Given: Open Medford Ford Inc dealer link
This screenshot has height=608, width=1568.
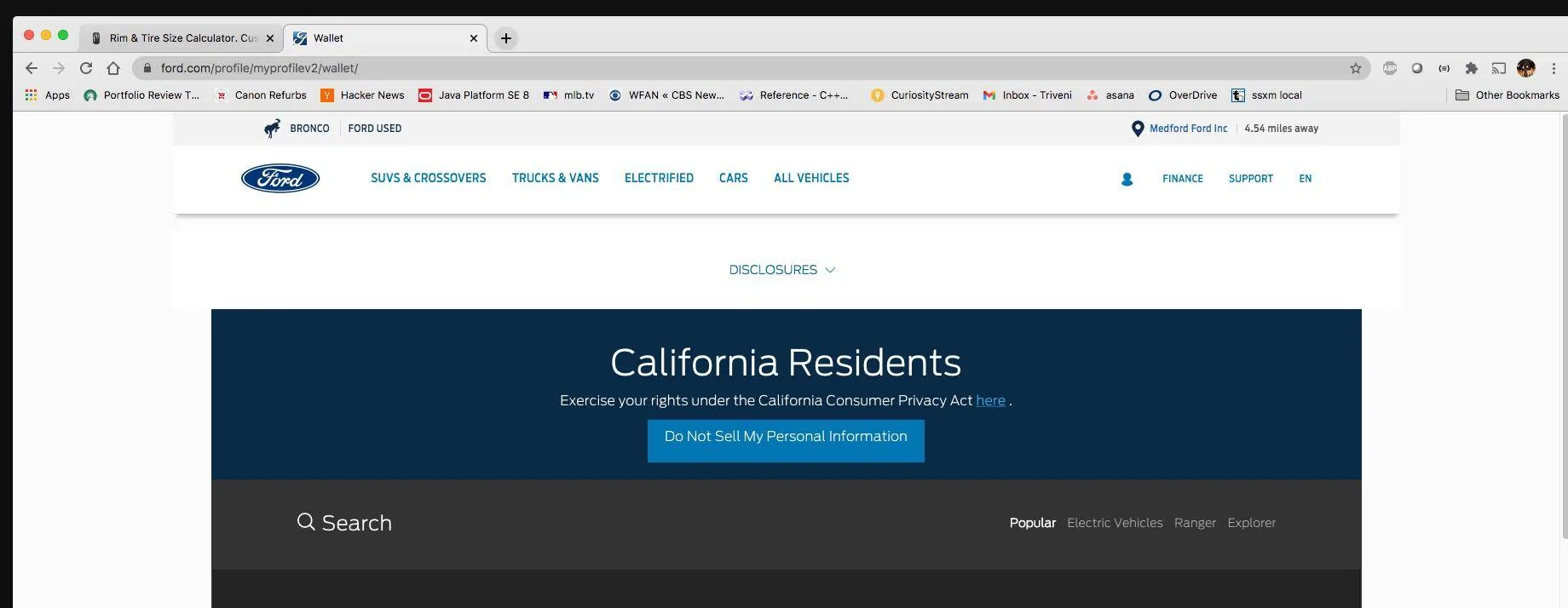Looking at the screenshot, I should point(1189,129).
